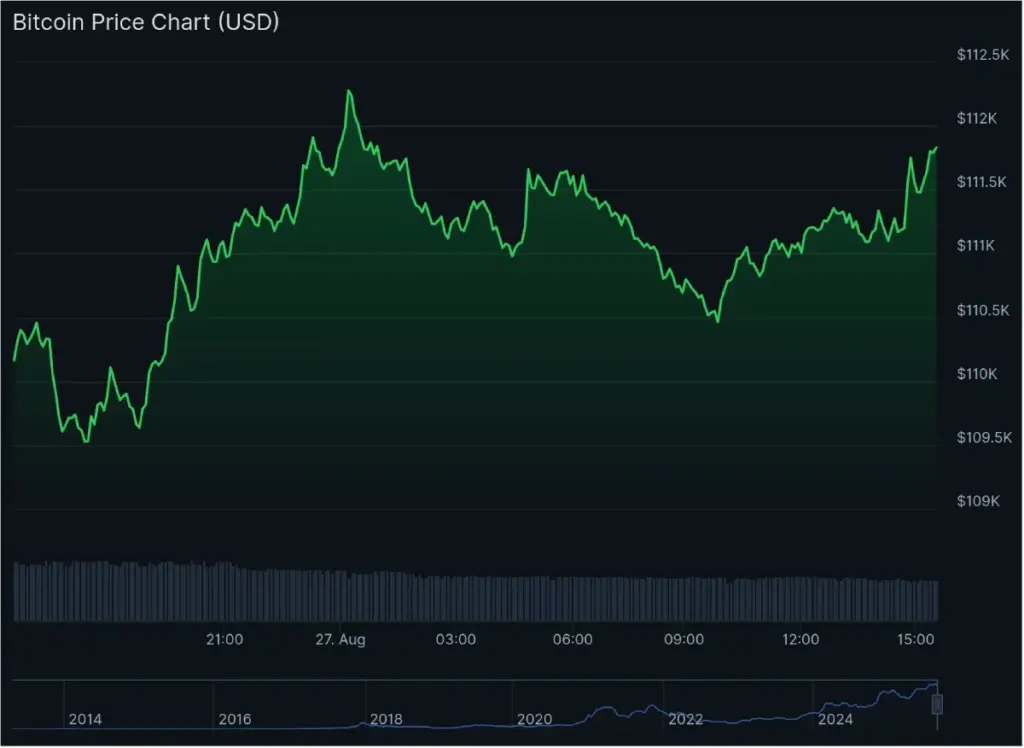Click the 27. Aug date label
The height and width of the screenshot is (748, 1024).
coord(340,640)
